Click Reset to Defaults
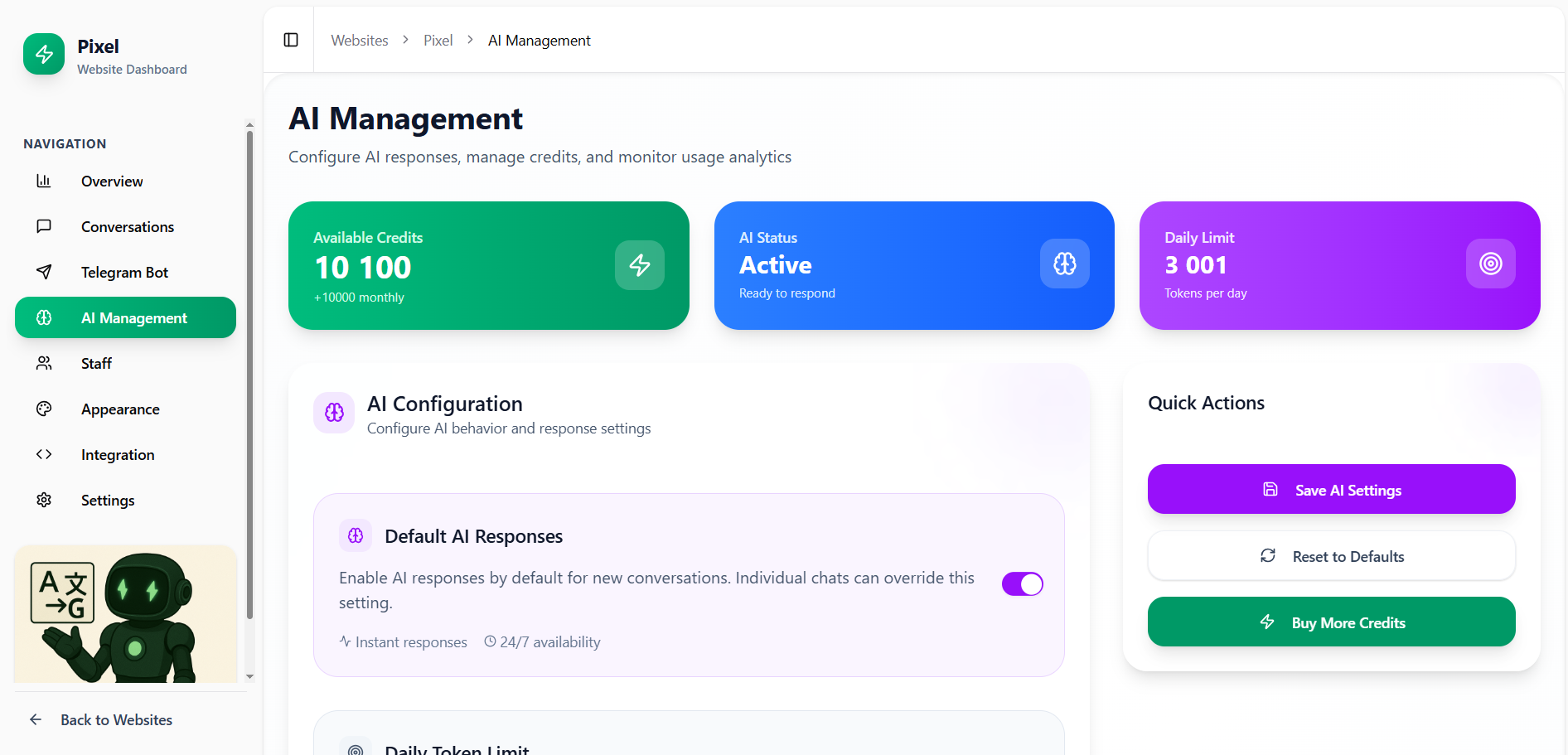The width and height of the screenshot is (1568, 755). point(1330,555)
